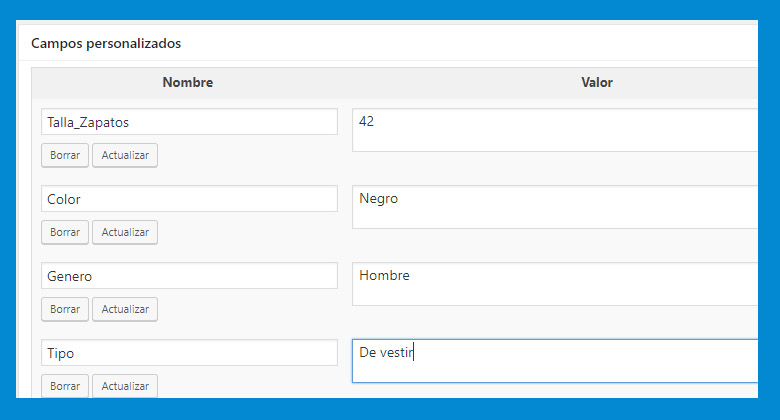Select the Color name field

[189, 199]
